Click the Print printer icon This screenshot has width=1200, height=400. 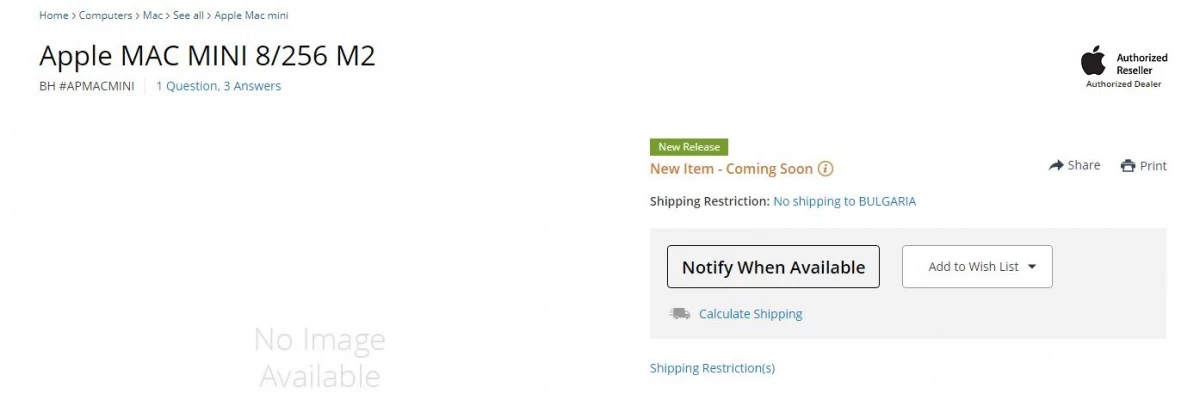1128,166
